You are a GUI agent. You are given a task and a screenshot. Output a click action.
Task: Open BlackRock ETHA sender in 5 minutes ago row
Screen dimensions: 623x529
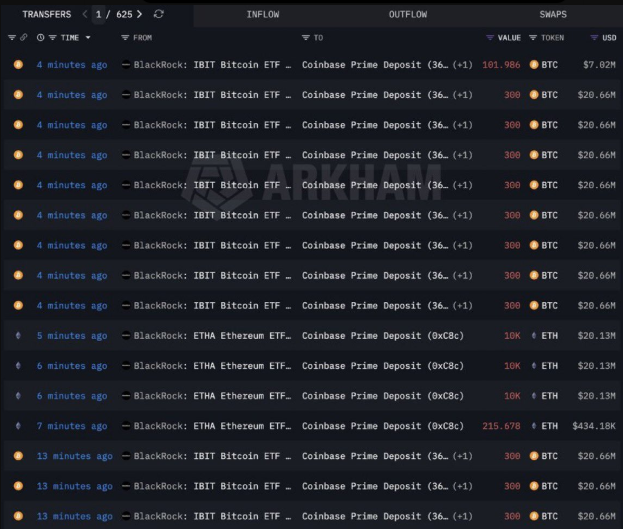(212, 335)
